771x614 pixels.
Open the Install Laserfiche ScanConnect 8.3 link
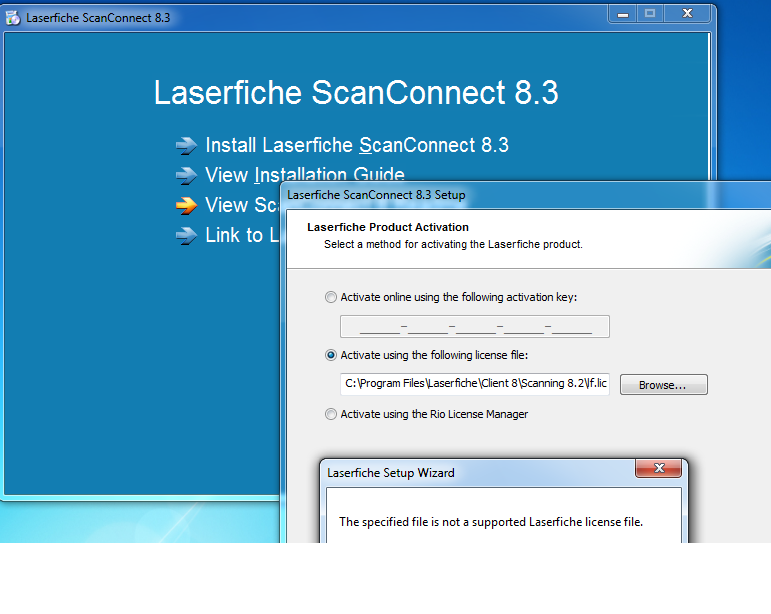[x=356, y=146]
